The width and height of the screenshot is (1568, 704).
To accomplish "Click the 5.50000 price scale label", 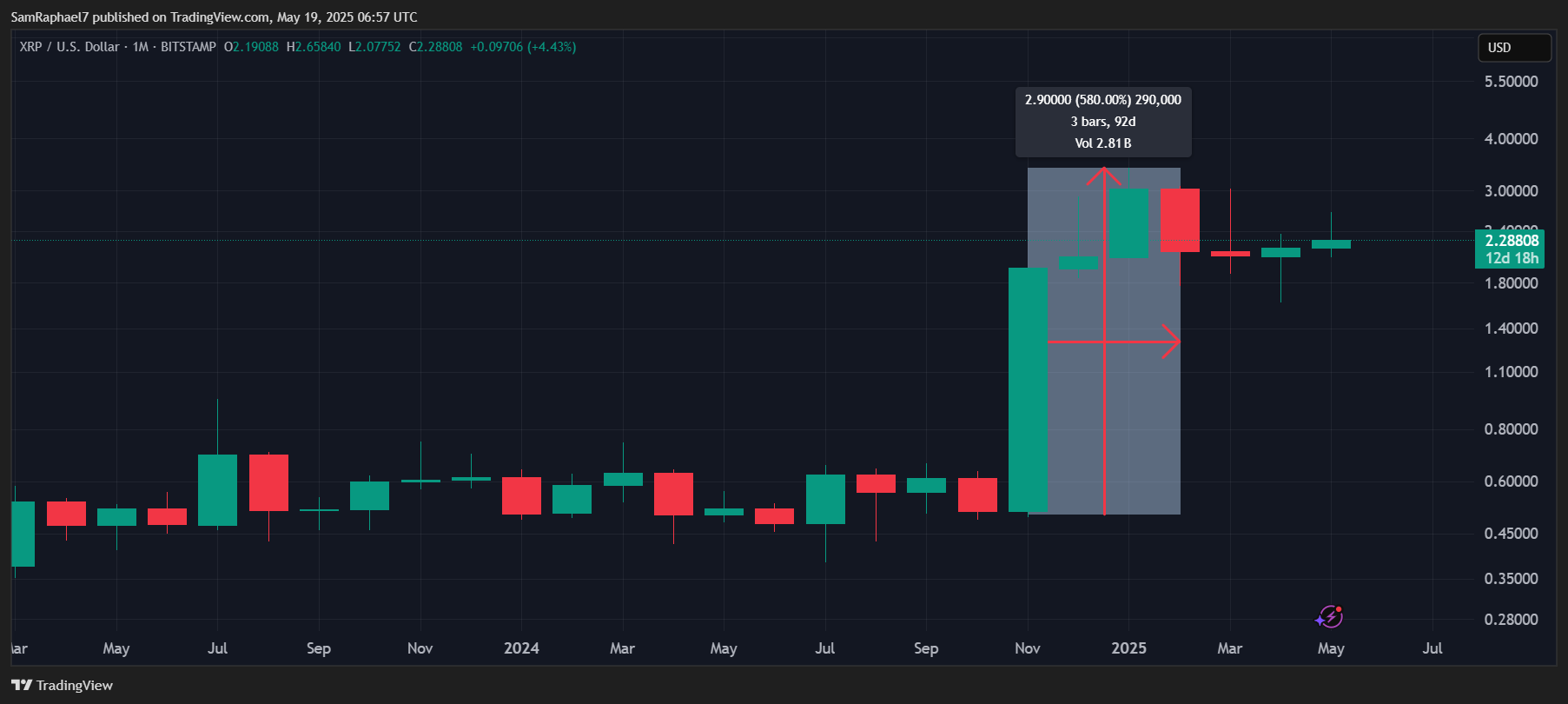I will [x=1511, y=82].
